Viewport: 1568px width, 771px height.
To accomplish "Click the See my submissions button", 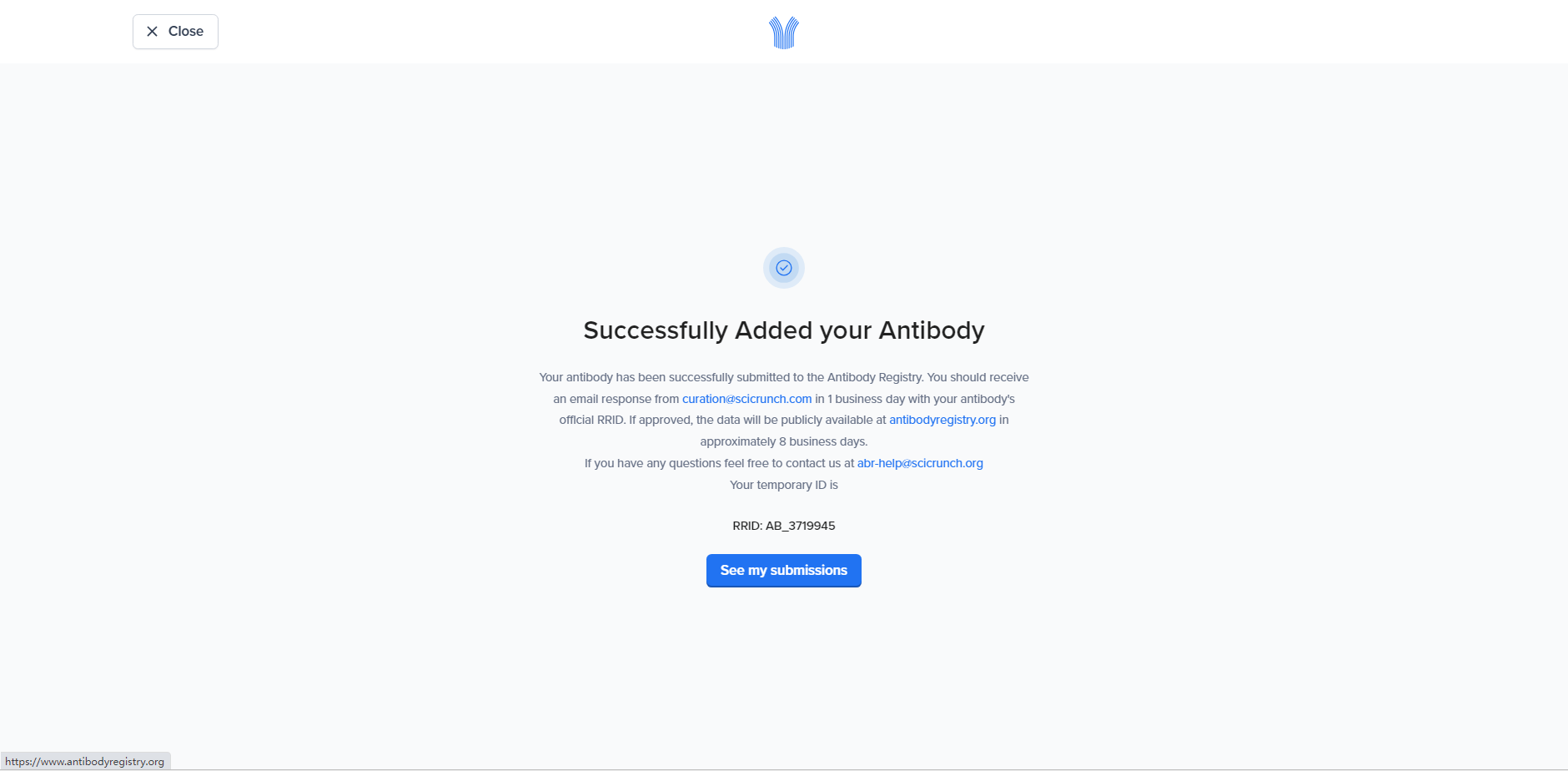I will pyautogui.click(x=784, y=571).
